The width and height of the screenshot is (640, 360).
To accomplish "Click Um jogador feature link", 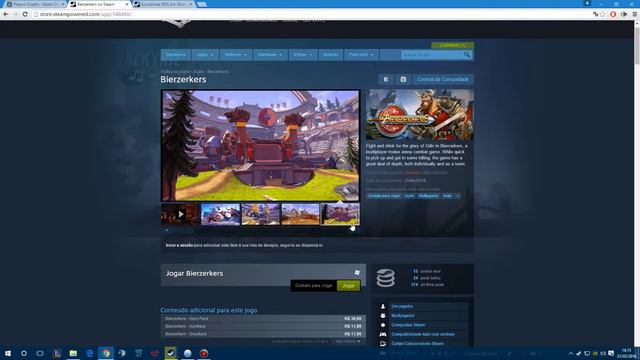I will click(x=402, y=306).
